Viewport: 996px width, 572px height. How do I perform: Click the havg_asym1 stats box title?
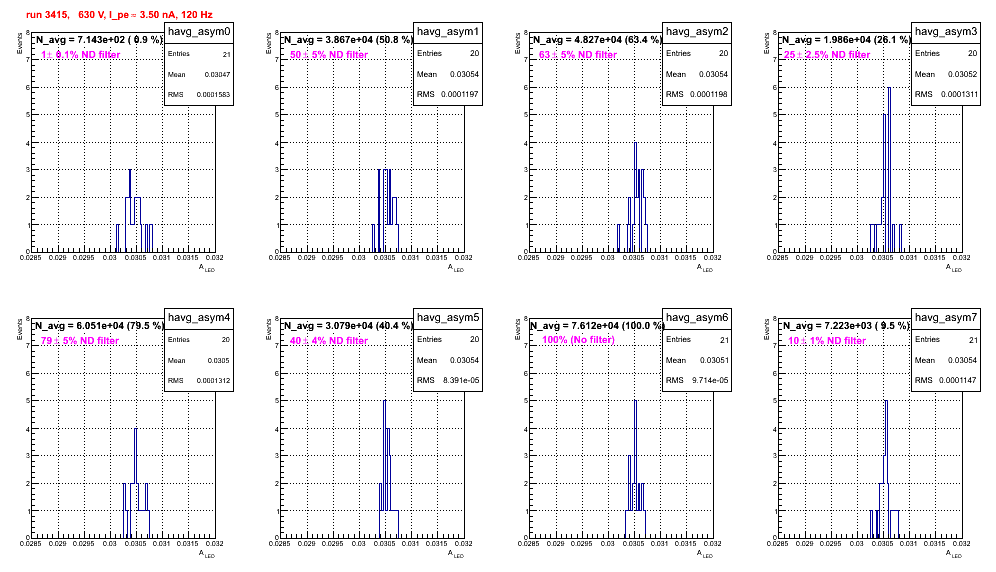tap(448, 32)
